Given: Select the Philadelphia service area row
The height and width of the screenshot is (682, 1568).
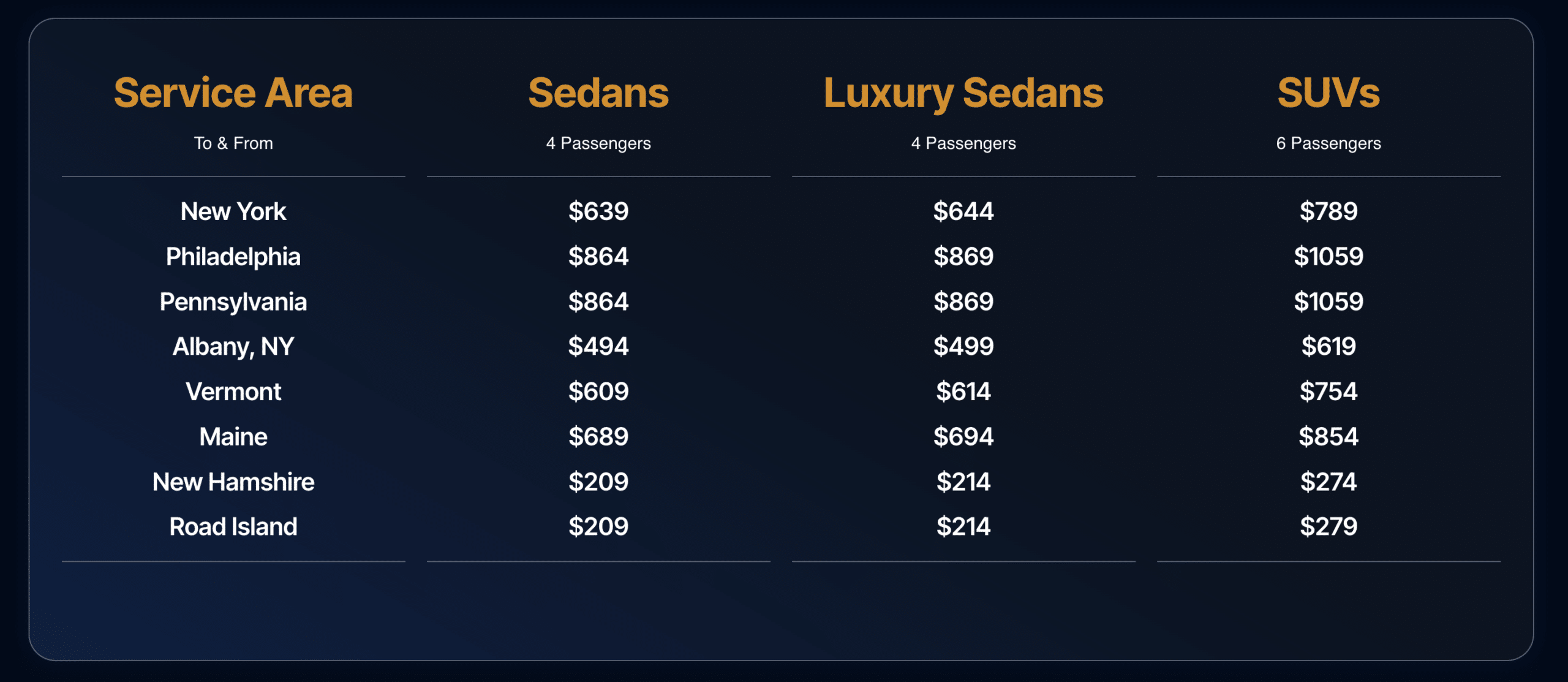Looking at the screenshot, I should (233, 257).
